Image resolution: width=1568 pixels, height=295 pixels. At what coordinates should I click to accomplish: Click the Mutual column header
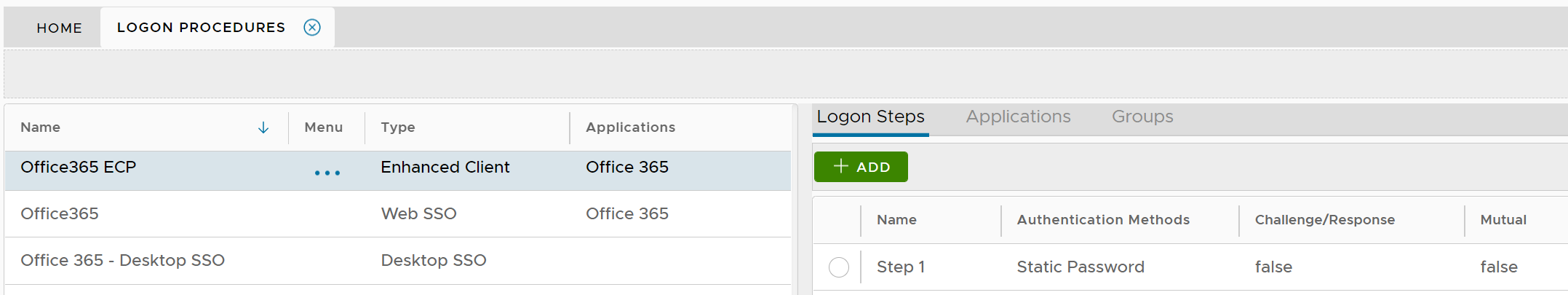point(1503,220)
